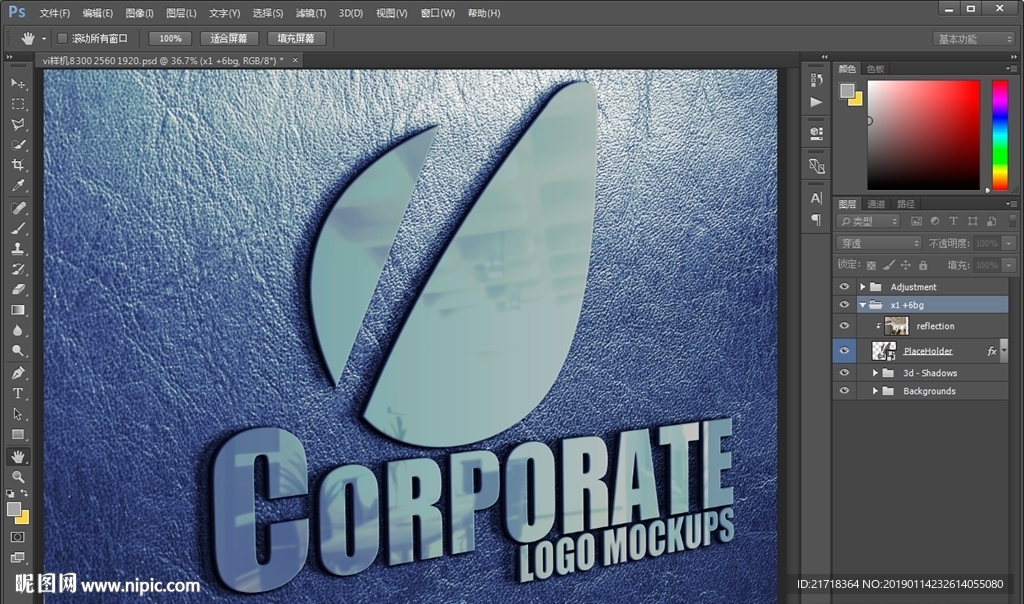1024x604 pixels.
Task: Select the Dodge tool
Action: click(18, 350)
